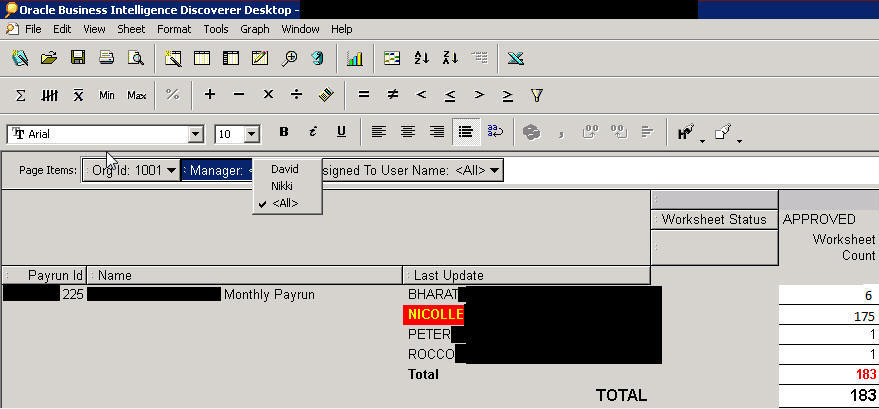879x409 pixels.
Task: Click the Worksheet Status axis label
Action: [715, 219]
